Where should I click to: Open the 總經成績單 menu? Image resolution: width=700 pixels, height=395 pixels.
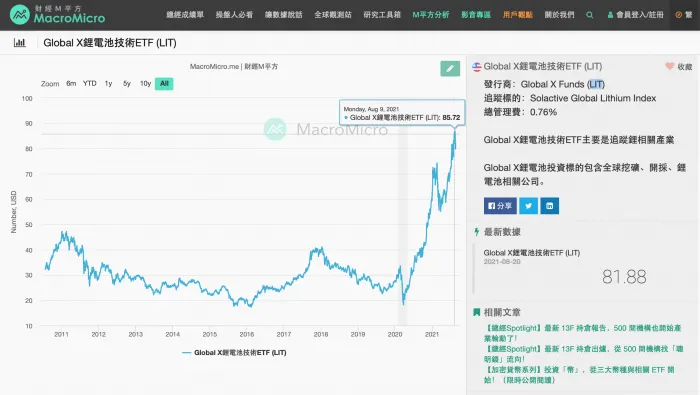185,15
